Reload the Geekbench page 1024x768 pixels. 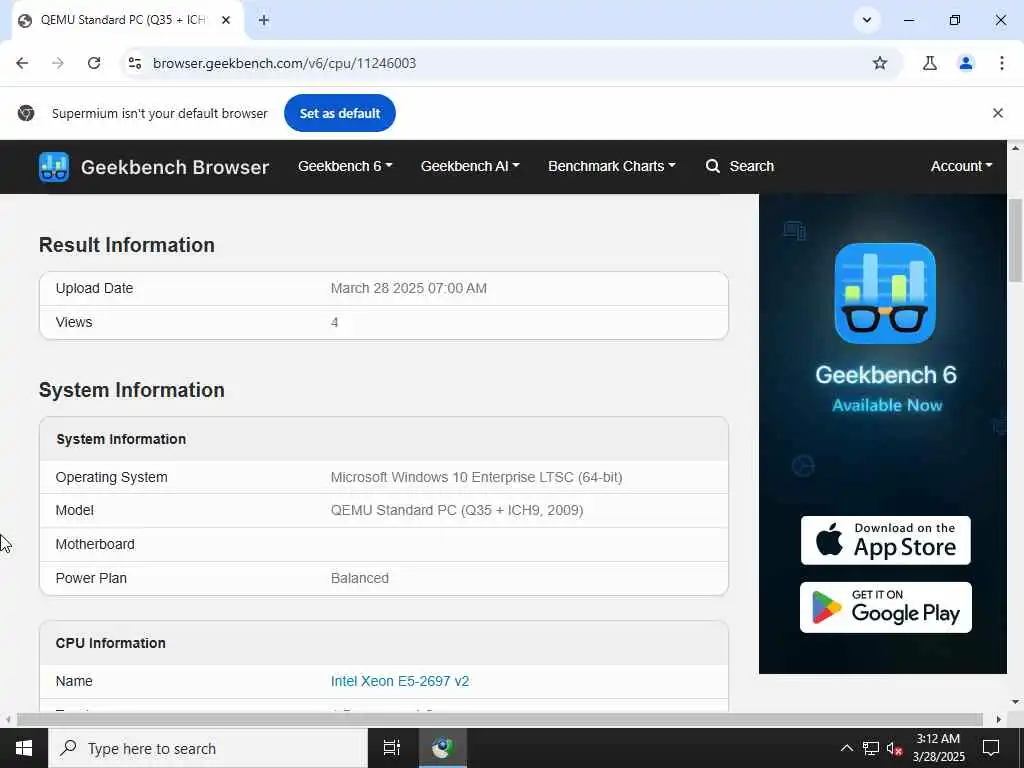coord(94,63)
